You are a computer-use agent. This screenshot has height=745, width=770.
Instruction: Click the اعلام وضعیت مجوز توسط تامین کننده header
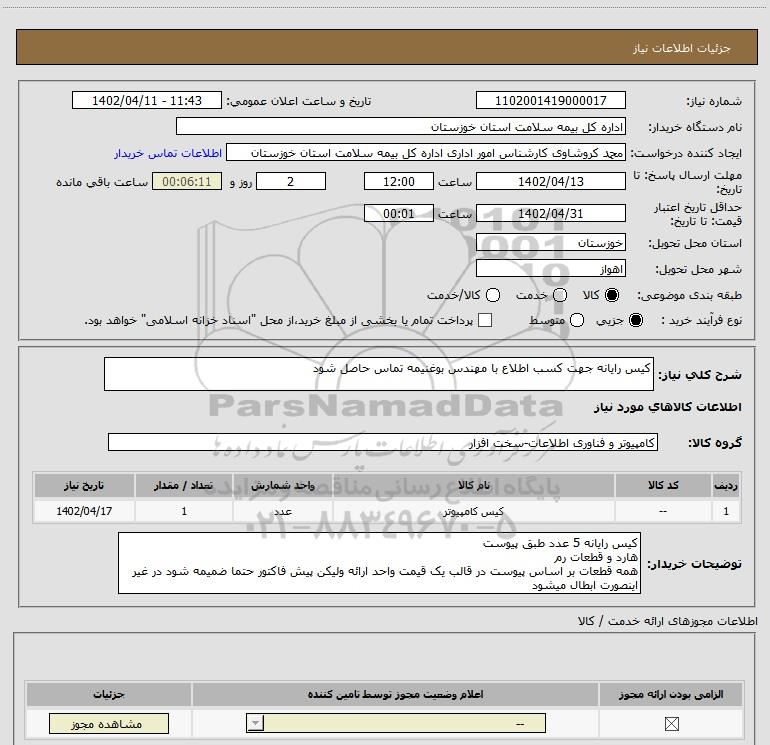395,695
